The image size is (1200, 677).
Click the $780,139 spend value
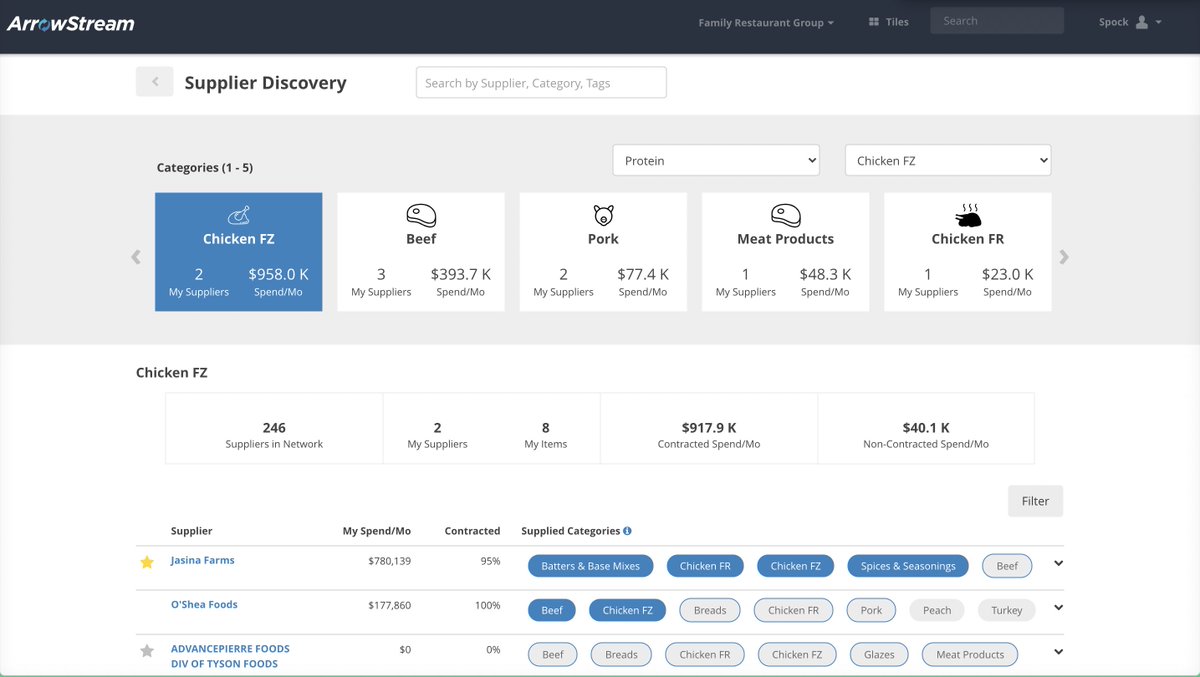pos(389,561)
